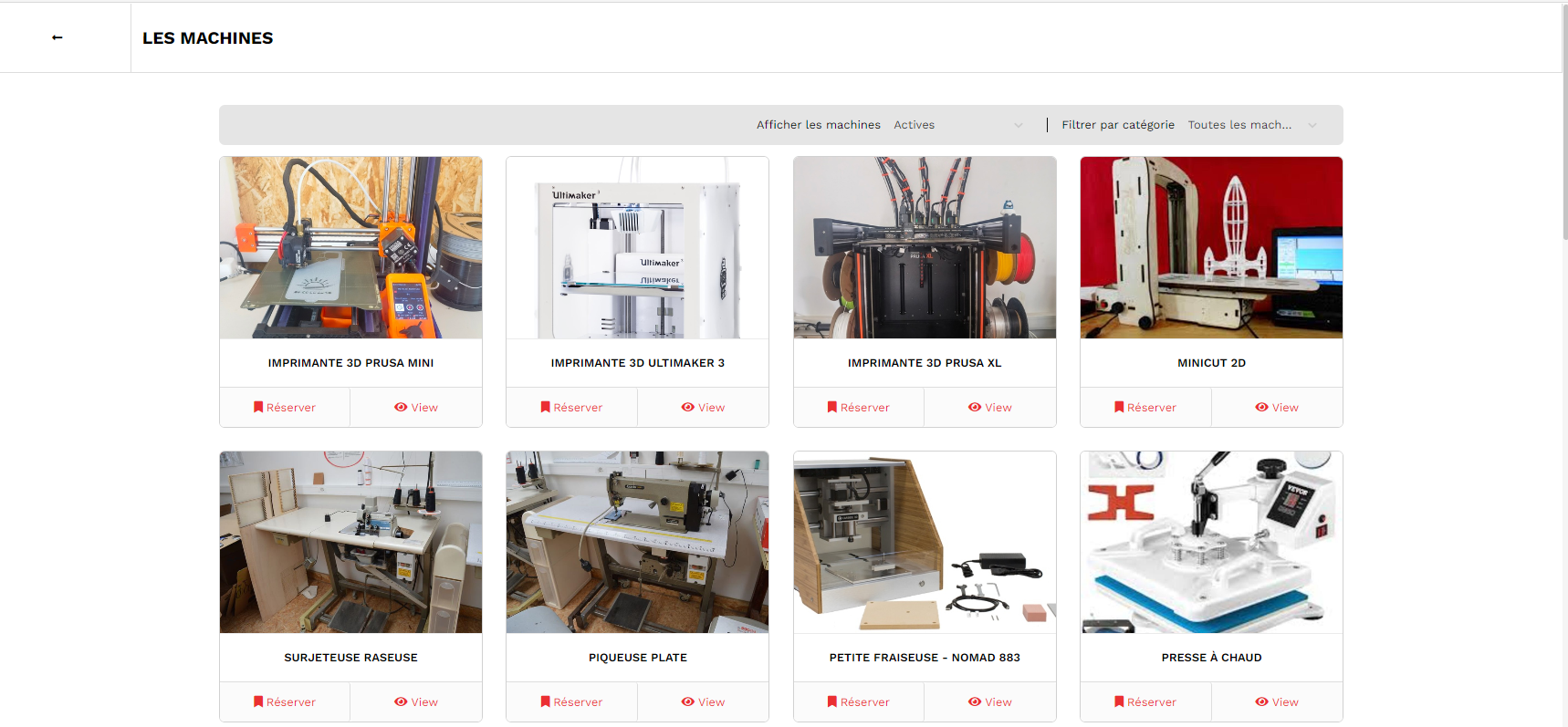Click the bookmark icon for Imprimante 3D Ultimaker 3
The width and height of the screenshot is (1568, 727).
point(545,407)
